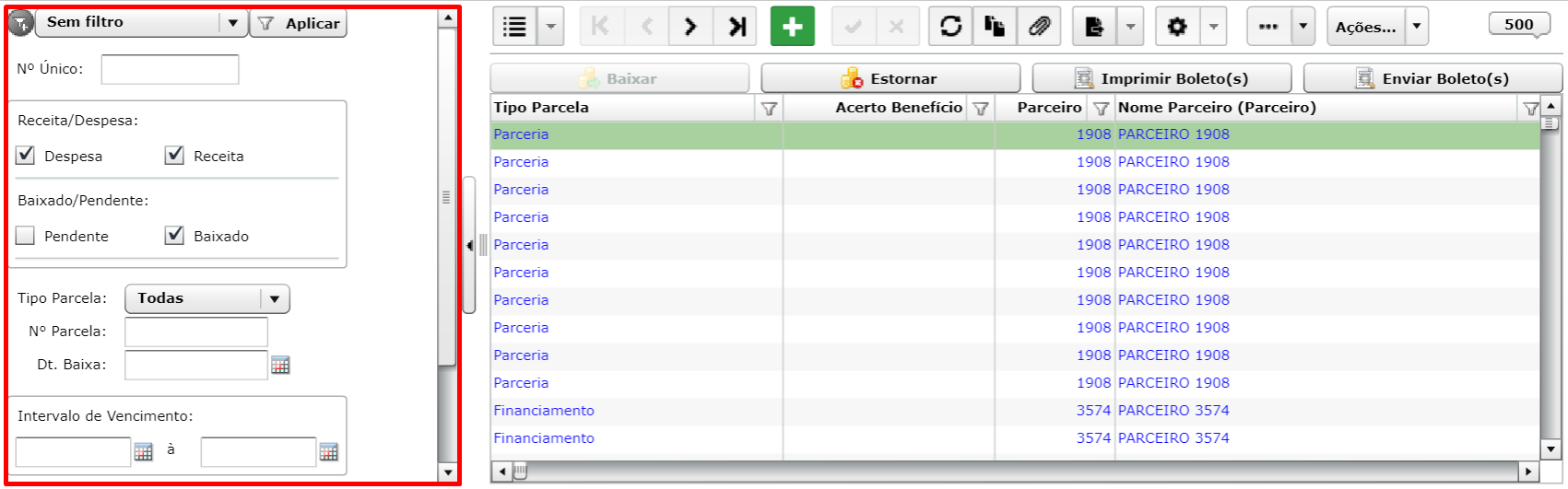Click the duplicate record icon in toolbar

[x=995, y=27]
